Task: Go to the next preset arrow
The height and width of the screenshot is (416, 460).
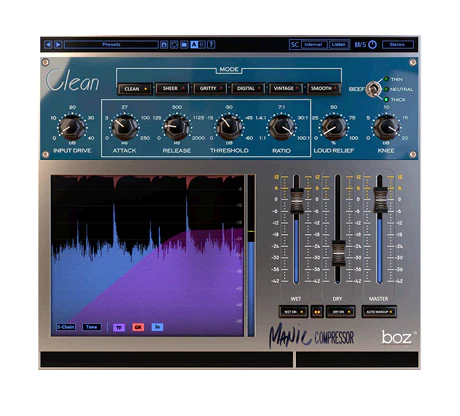Action: pos(58,44)
